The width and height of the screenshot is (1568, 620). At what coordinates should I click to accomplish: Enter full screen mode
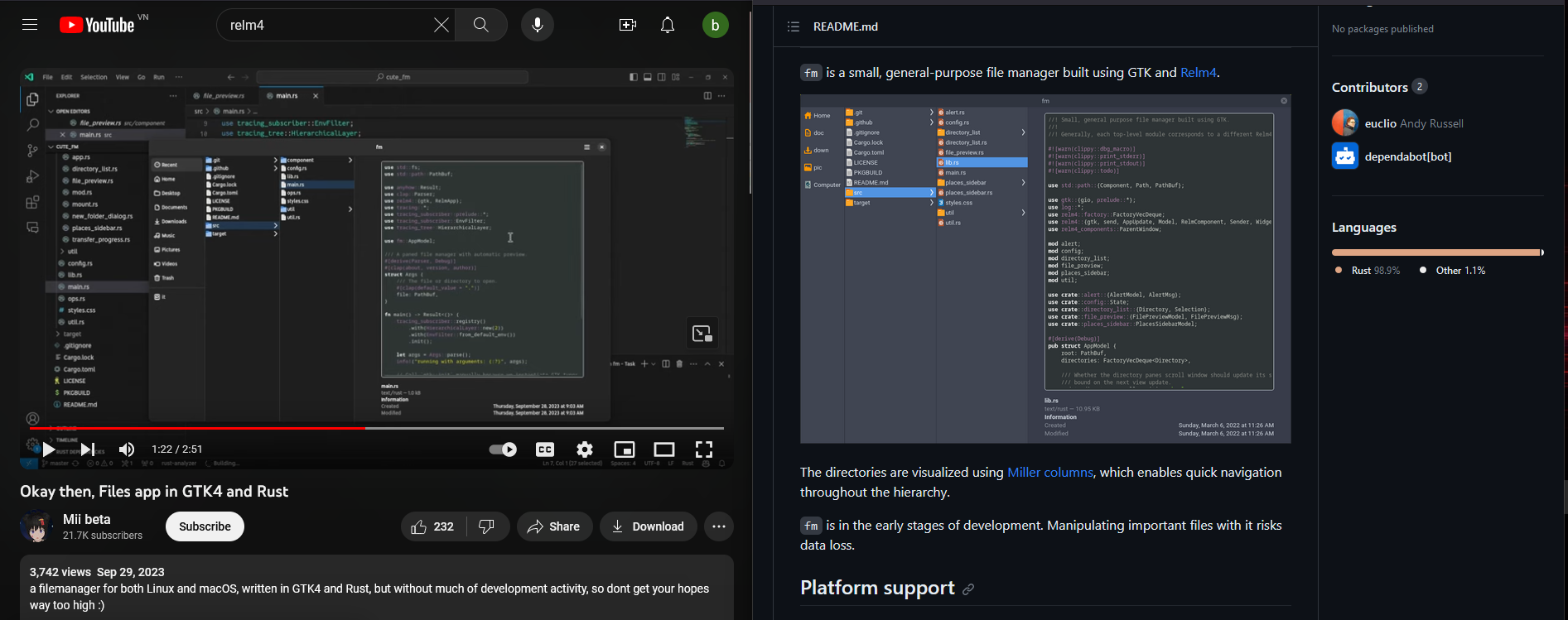[x=704, y=449]
